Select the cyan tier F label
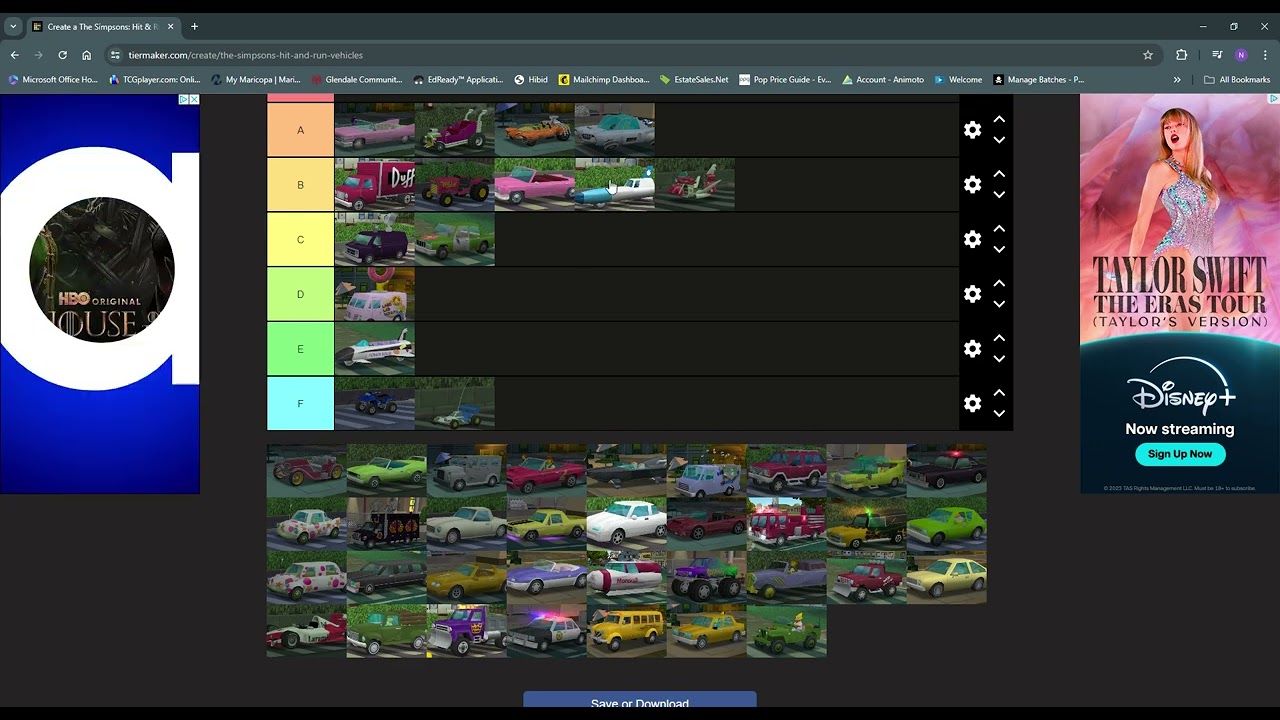The image size is (1280, 720). (x=300, y=404)
